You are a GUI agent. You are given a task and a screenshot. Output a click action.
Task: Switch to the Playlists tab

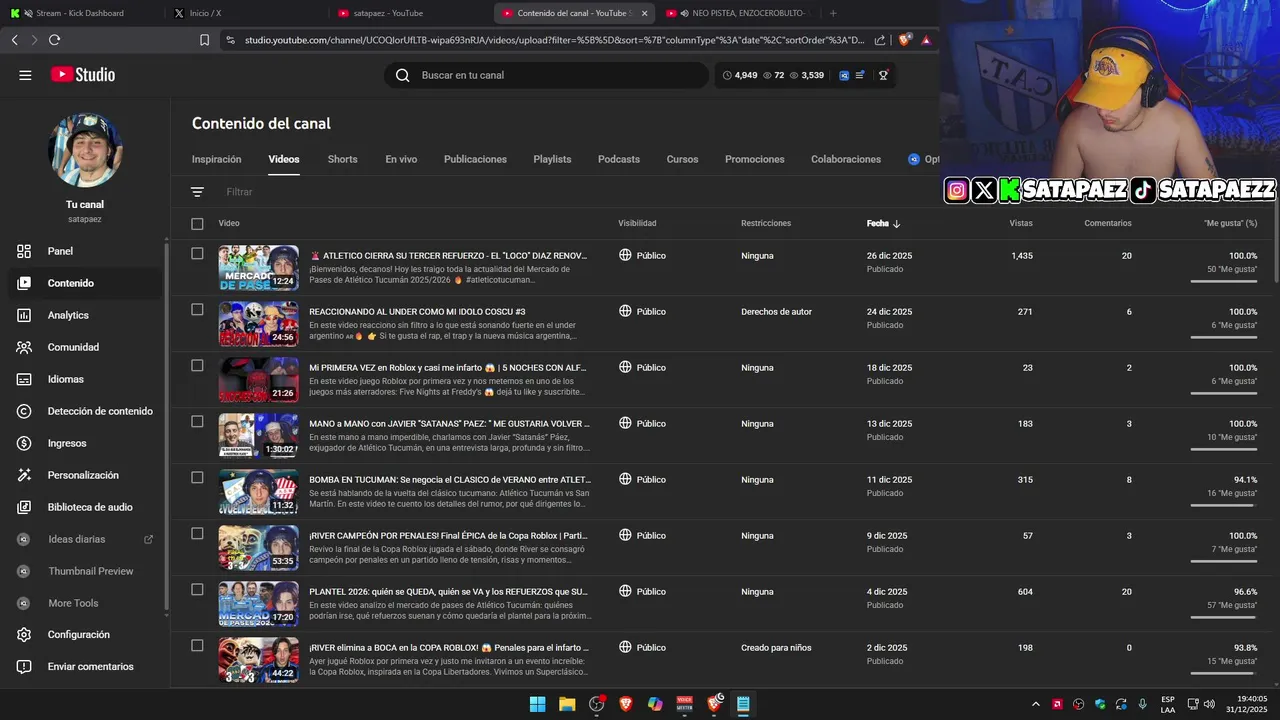point(552,159)
